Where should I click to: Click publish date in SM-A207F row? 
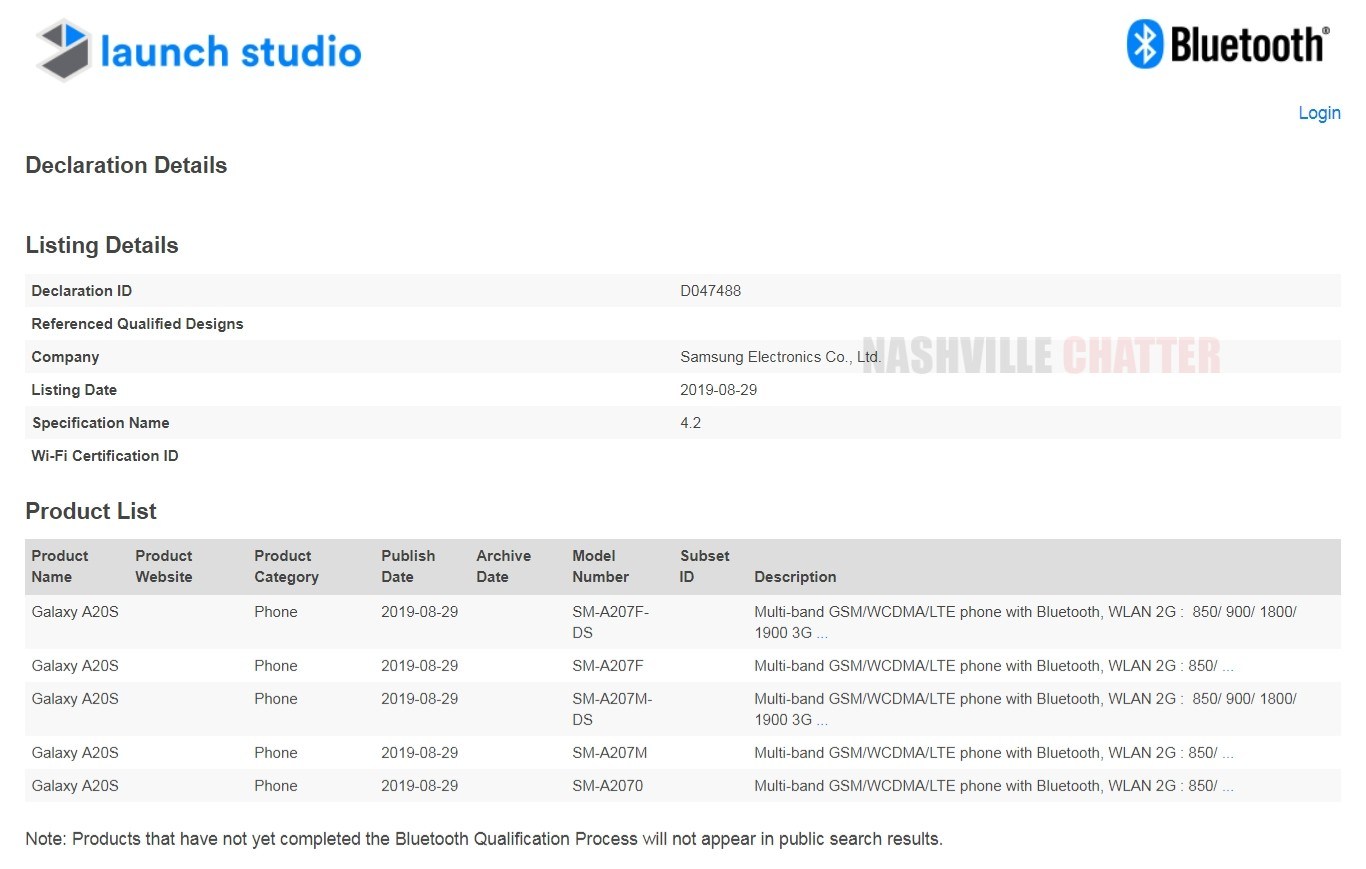pyautogui.click(x=419, y=666)
